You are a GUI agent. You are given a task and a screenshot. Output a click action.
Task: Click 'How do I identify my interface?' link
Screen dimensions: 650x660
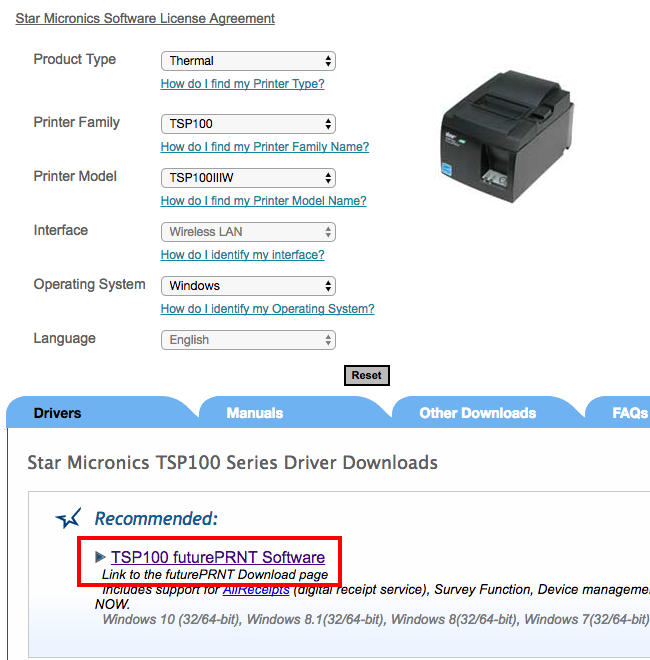(242, 255)
